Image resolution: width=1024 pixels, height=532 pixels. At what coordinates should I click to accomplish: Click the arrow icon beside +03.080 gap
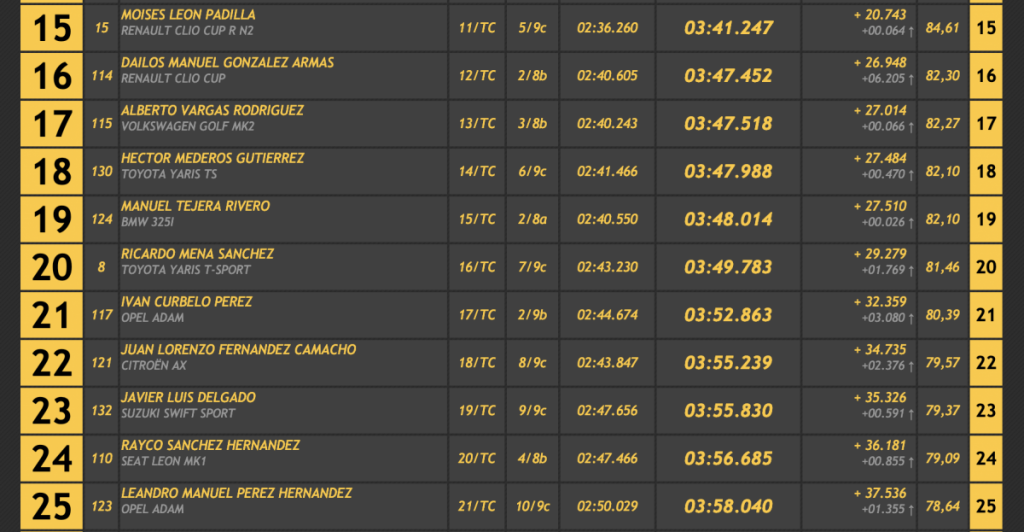[911, 319]
